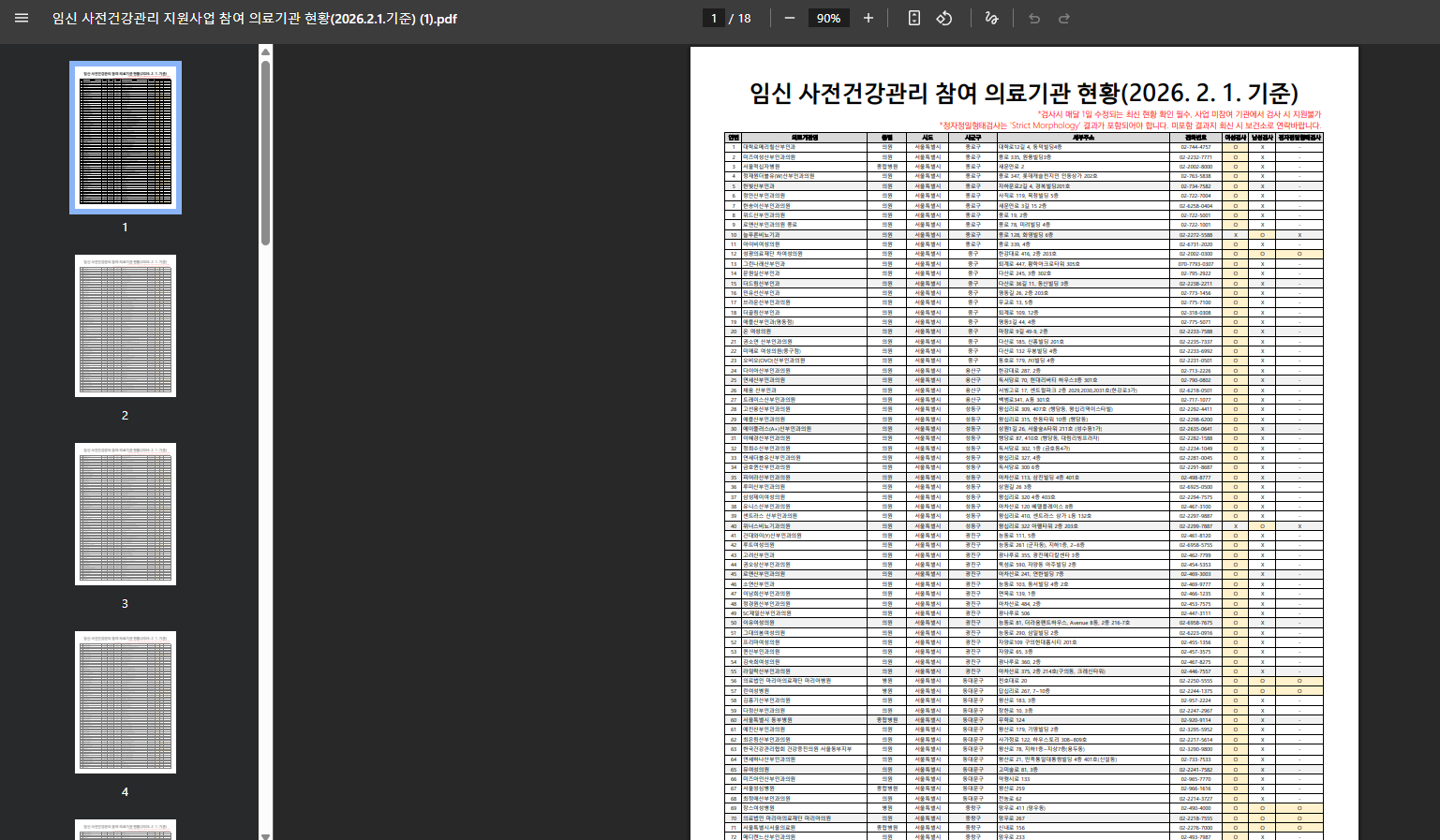Click phone number '02-2233-7588'
The height and width of the screenshot is (840, 1440).
pyautogui.click(x=1195, y=332)
